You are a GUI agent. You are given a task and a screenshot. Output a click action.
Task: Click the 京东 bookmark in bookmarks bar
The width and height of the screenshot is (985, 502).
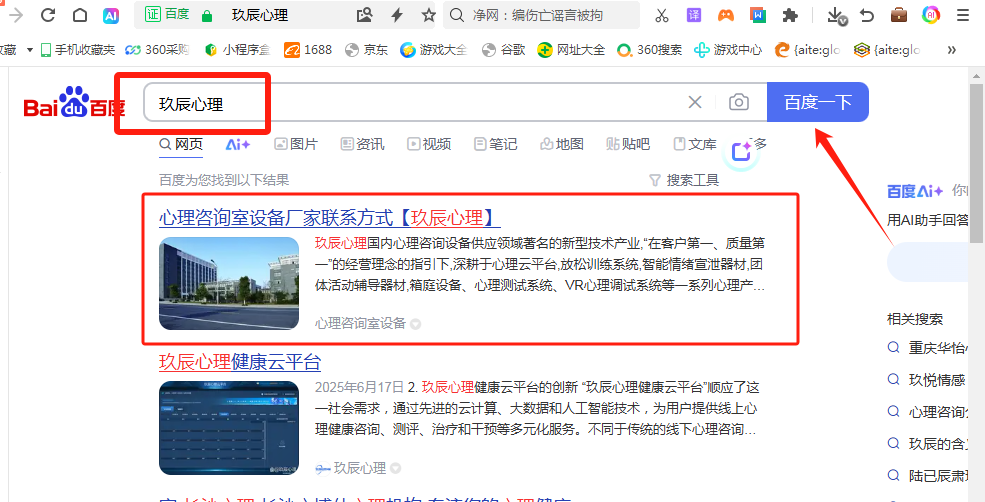pos(366,49)
